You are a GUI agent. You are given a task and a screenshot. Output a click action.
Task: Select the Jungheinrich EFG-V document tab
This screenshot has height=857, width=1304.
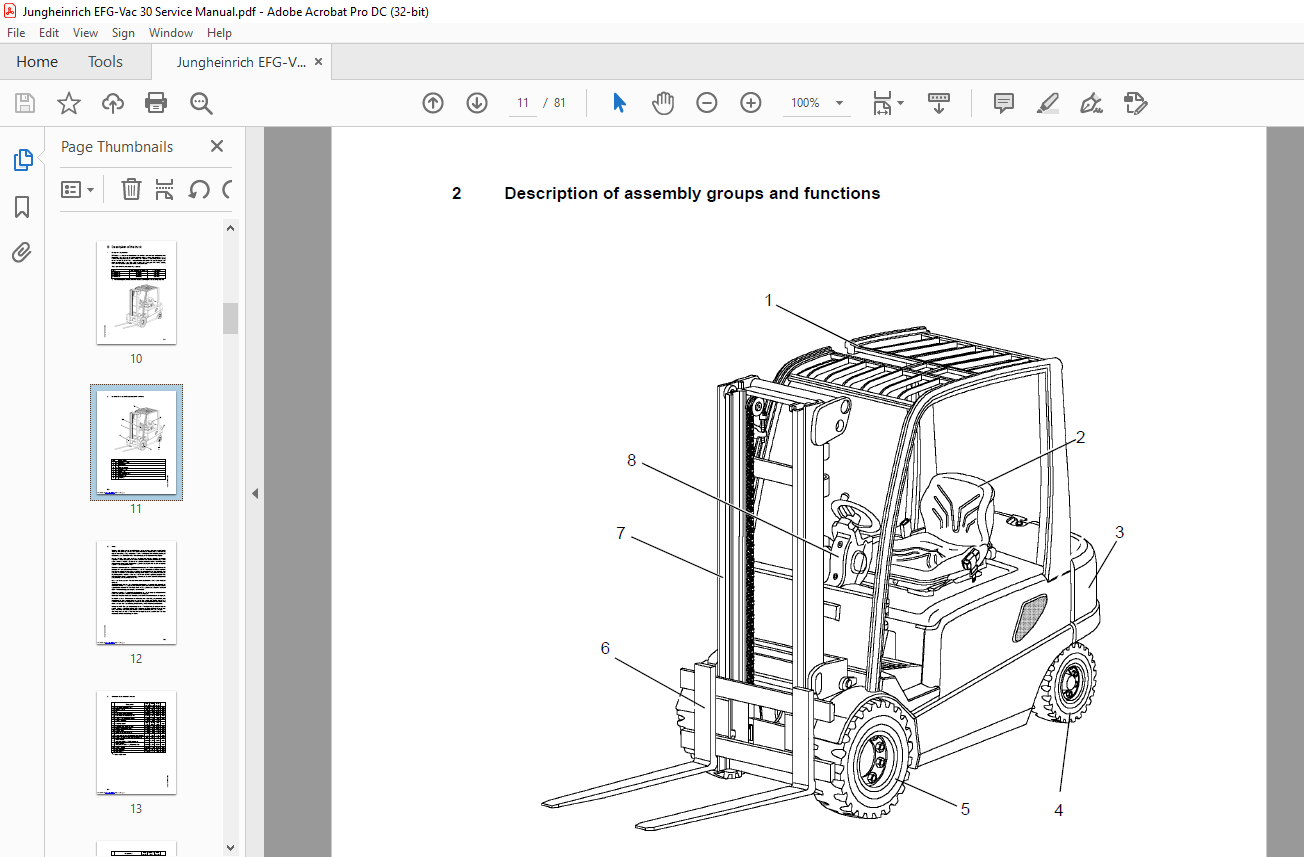[x=241, y=62]
